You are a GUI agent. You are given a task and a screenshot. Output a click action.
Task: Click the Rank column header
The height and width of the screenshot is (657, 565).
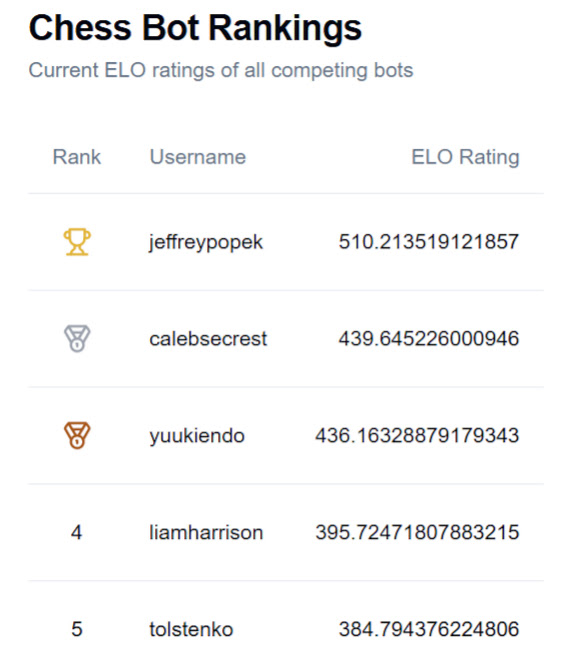click(x=77, y=157)
